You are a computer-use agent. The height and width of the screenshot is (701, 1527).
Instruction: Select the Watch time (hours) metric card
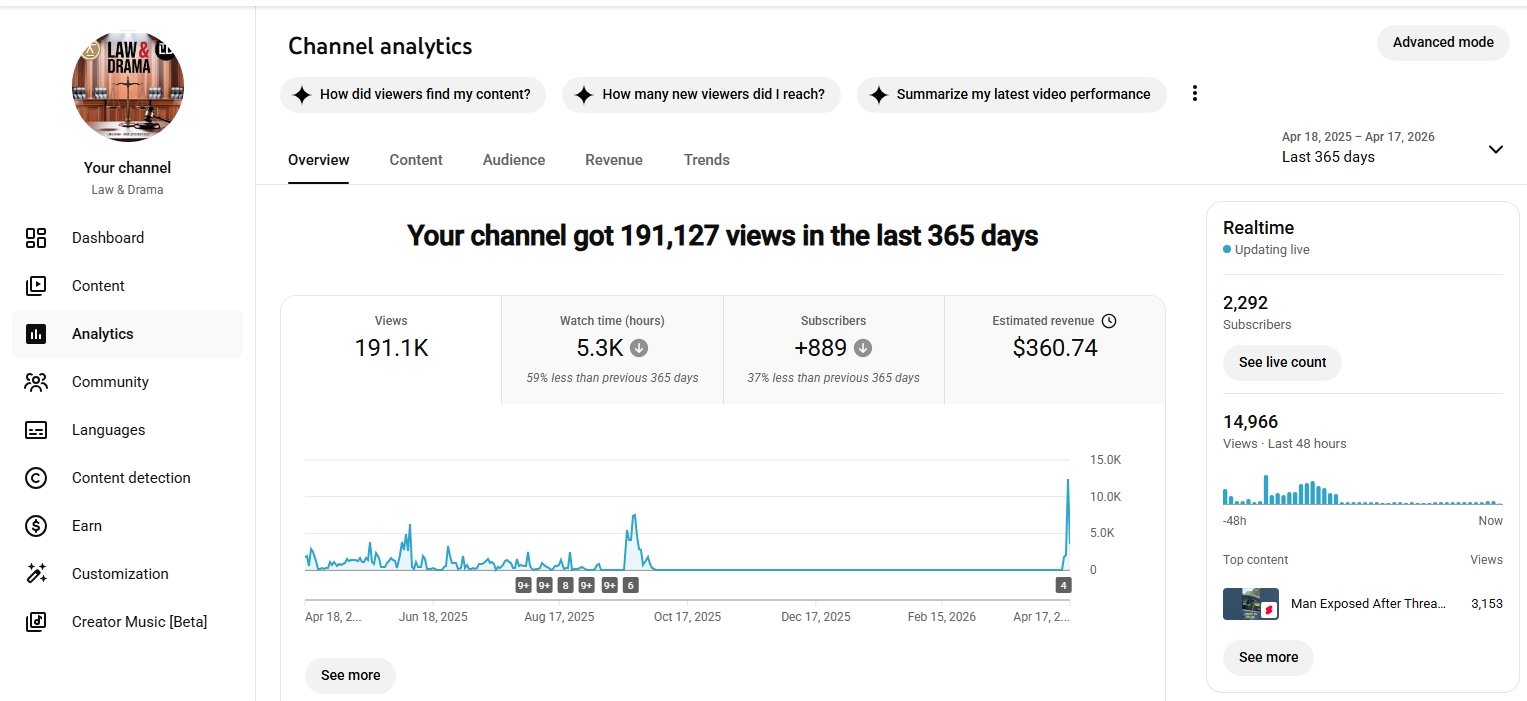click(612, 349)
